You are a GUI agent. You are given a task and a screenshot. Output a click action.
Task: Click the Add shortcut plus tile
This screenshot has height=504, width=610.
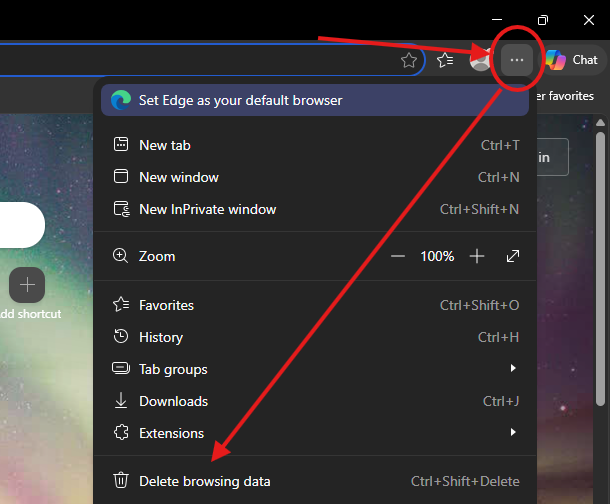[27, 285]
